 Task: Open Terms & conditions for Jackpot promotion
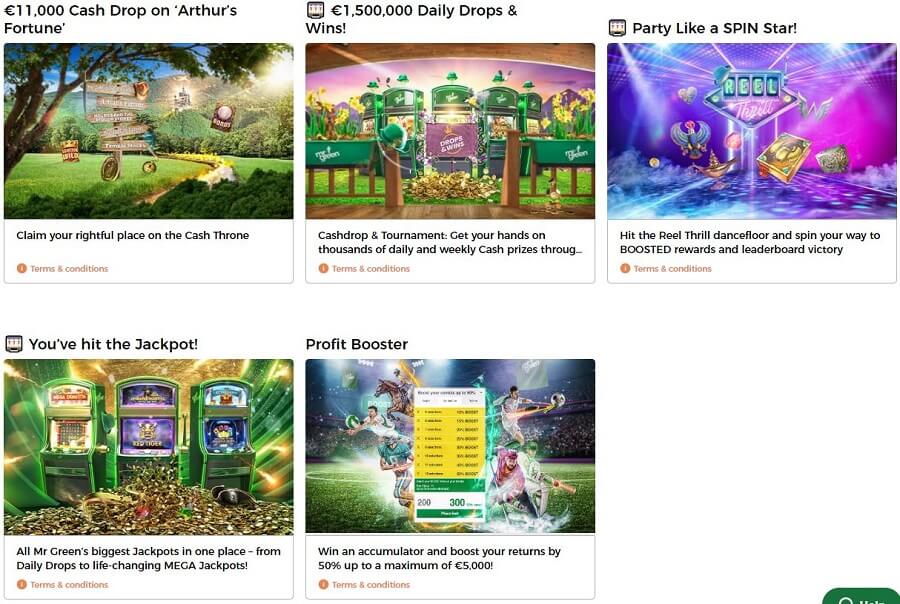(69, 585)
